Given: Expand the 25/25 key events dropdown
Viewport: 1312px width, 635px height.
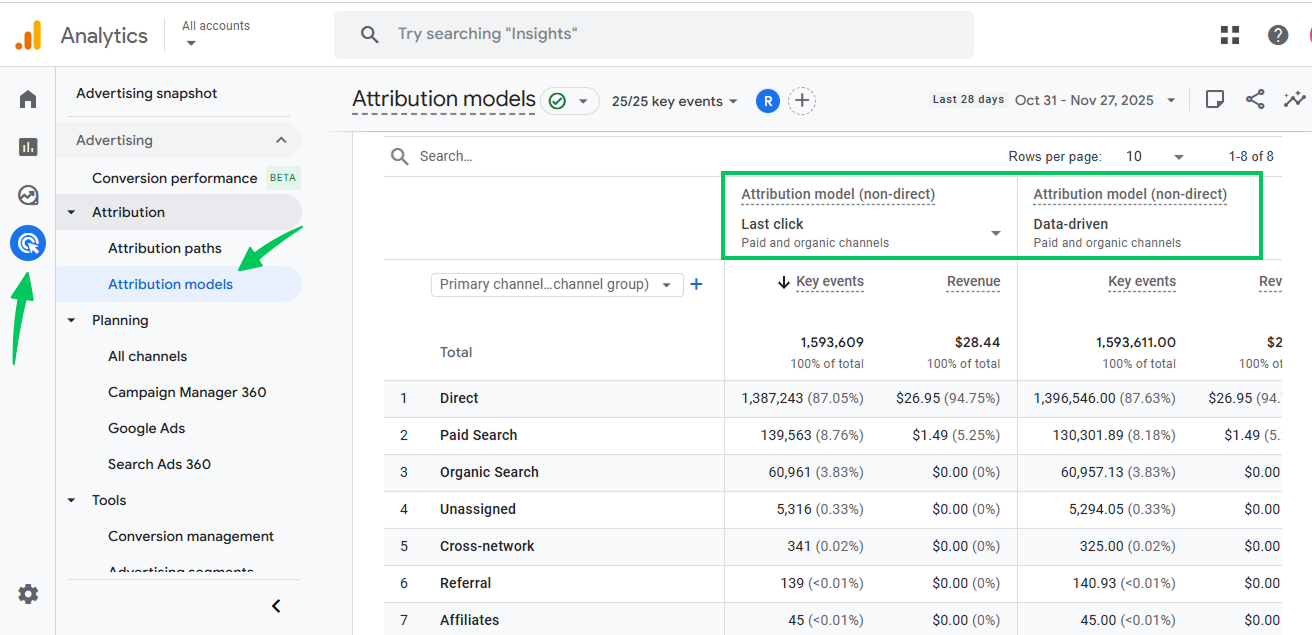Looking at the screenshot, I should [x=675, y=101].
